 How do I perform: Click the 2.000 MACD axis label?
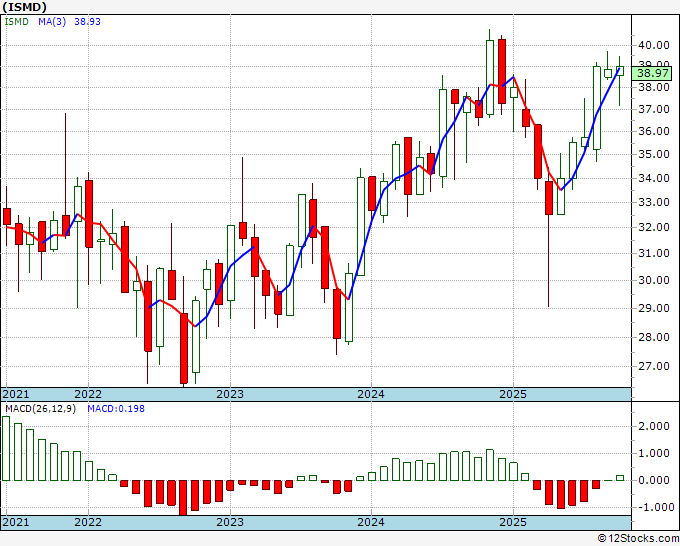point(654,426)
